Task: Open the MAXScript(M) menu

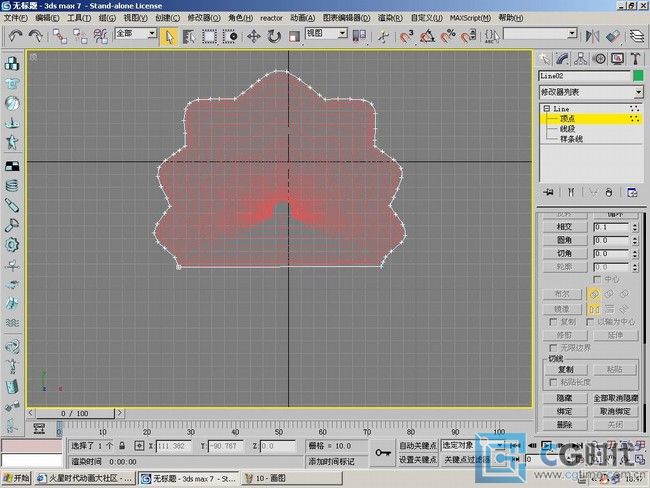Action: [x=470, y=18]
